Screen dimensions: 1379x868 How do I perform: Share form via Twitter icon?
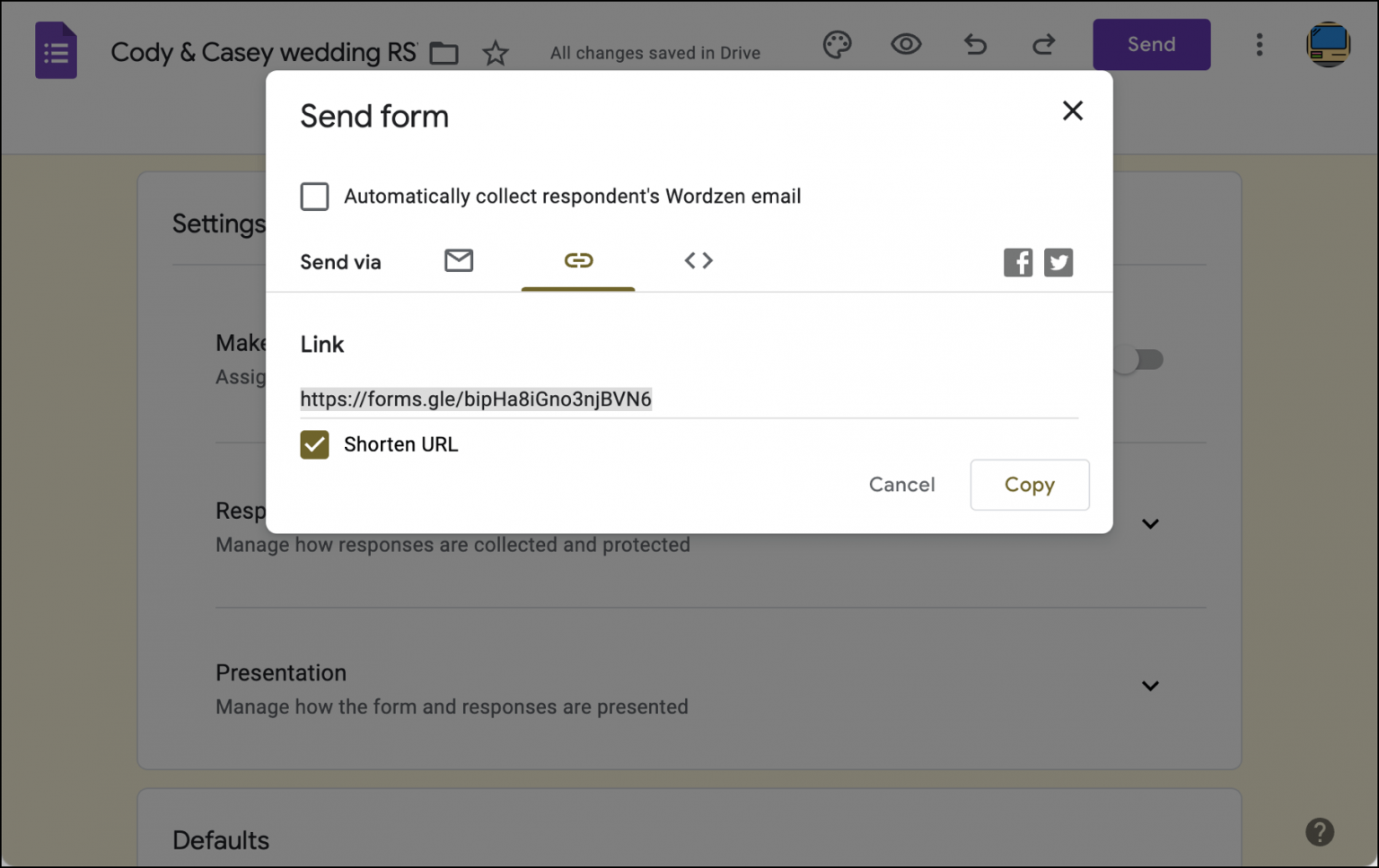pyautogui.click(x=1058, y=262)
